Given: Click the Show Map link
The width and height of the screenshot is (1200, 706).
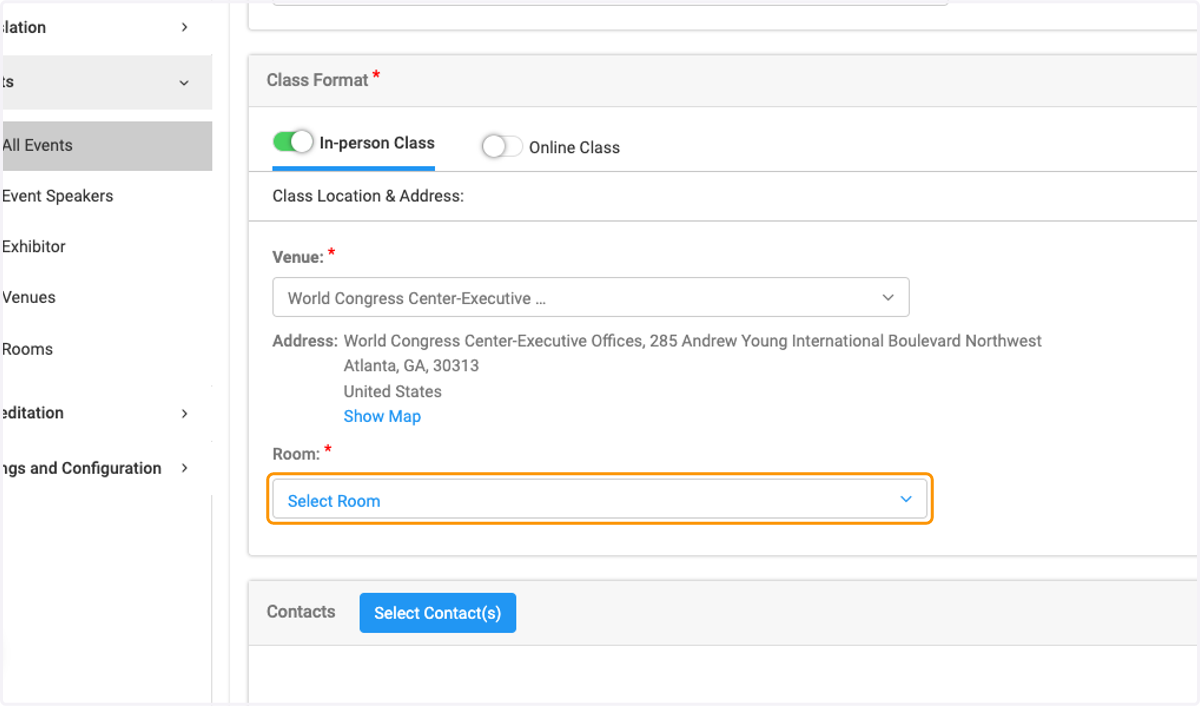Looking at the screenshot, I should click(x=382, y=416).
